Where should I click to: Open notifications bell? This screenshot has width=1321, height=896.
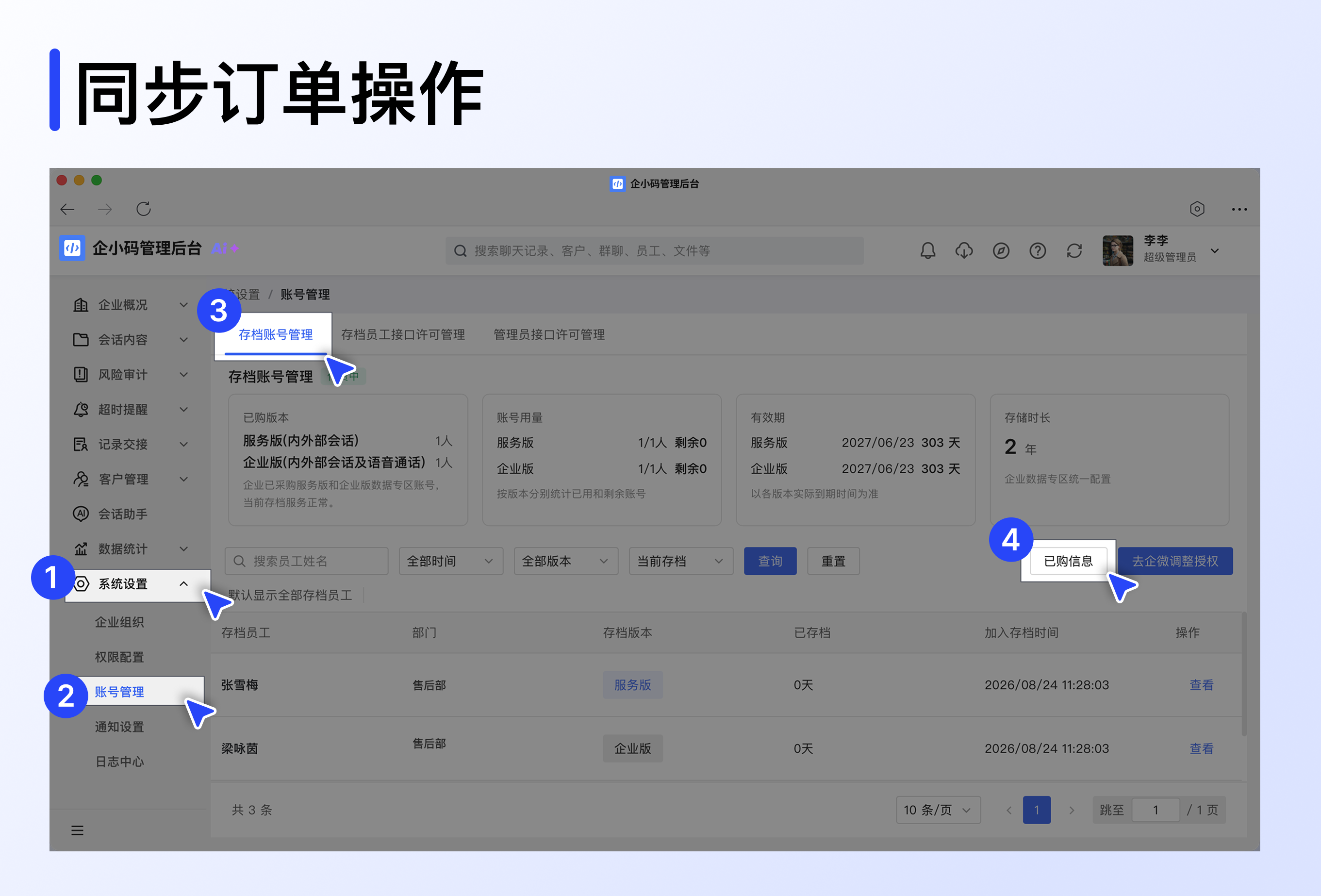tap(927, 251)
